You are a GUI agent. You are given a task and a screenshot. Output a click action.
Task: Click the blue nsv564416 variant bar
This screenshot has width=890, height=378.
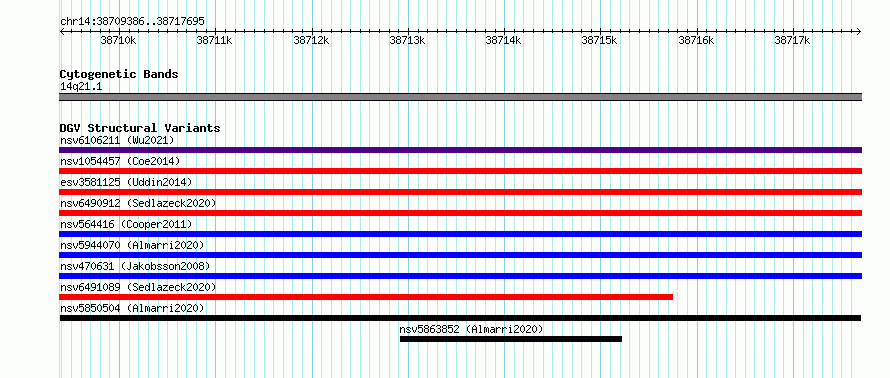(x=460, y=234)
